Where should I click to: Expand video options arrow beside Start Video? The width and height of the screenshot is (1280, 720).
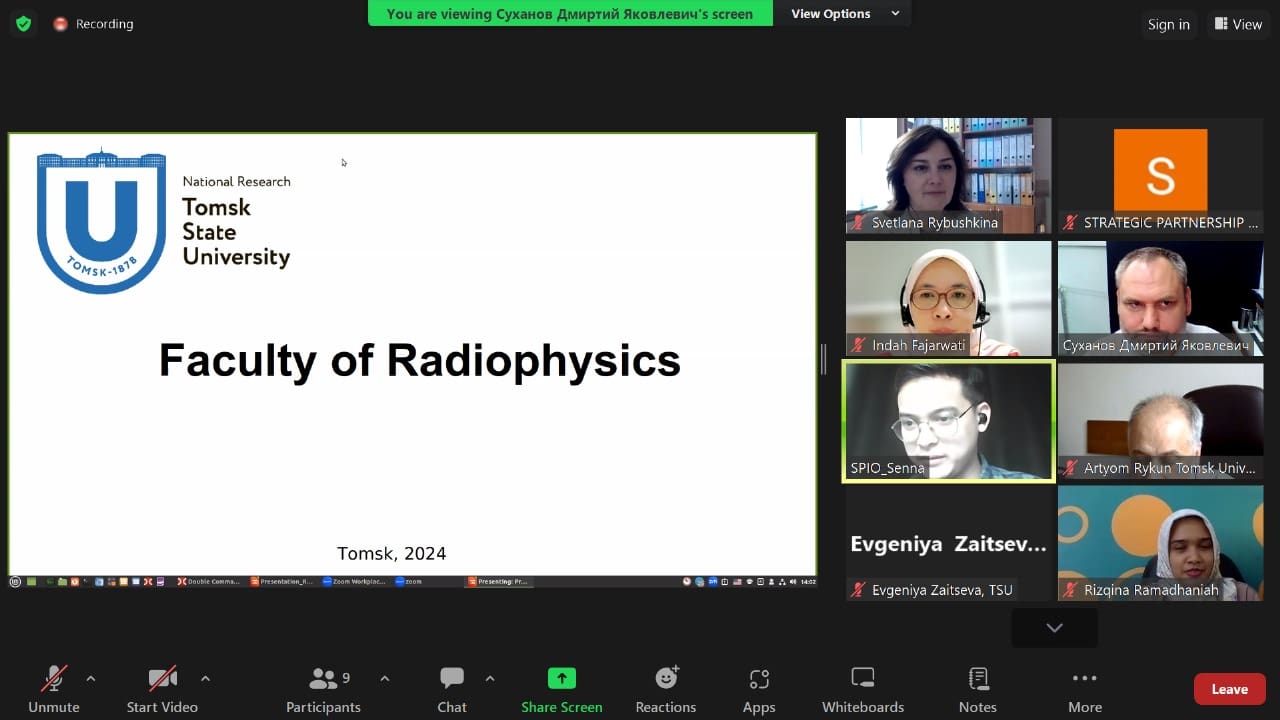click(205, 679)
